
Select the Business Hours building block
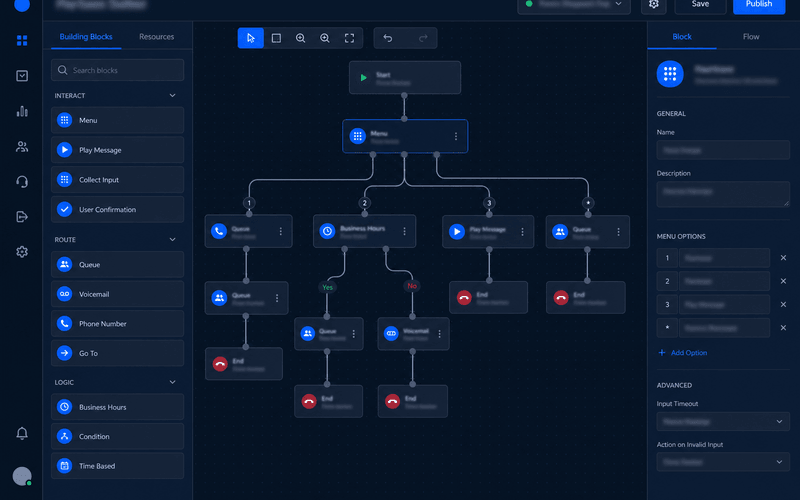tap(117, 407)
